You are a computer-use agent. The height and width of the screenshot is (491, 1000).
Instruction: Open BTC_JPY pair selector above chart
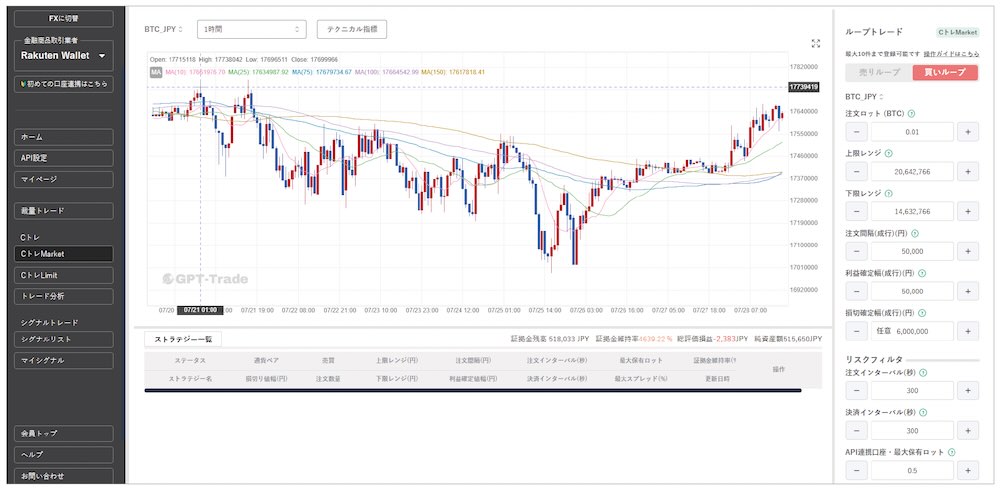point(164,30)
